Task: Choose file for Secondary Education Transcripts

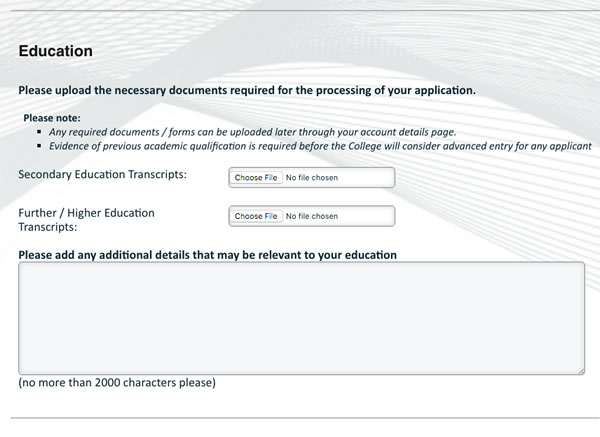Action: coord(256,178)
